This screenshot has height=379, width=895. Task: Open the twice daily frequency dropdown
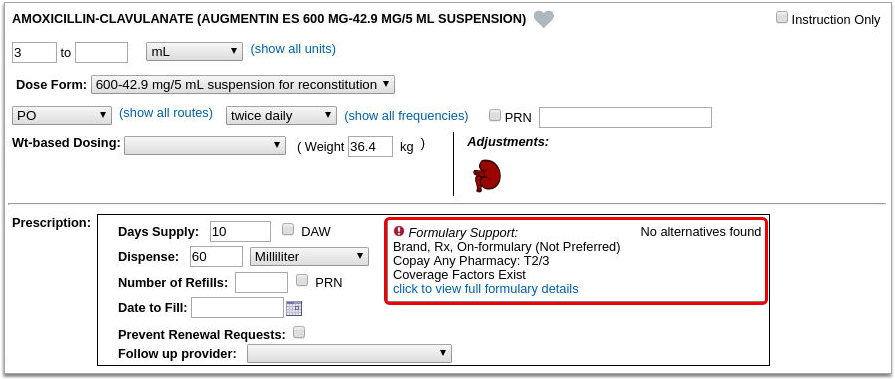[x=281, y=116]
